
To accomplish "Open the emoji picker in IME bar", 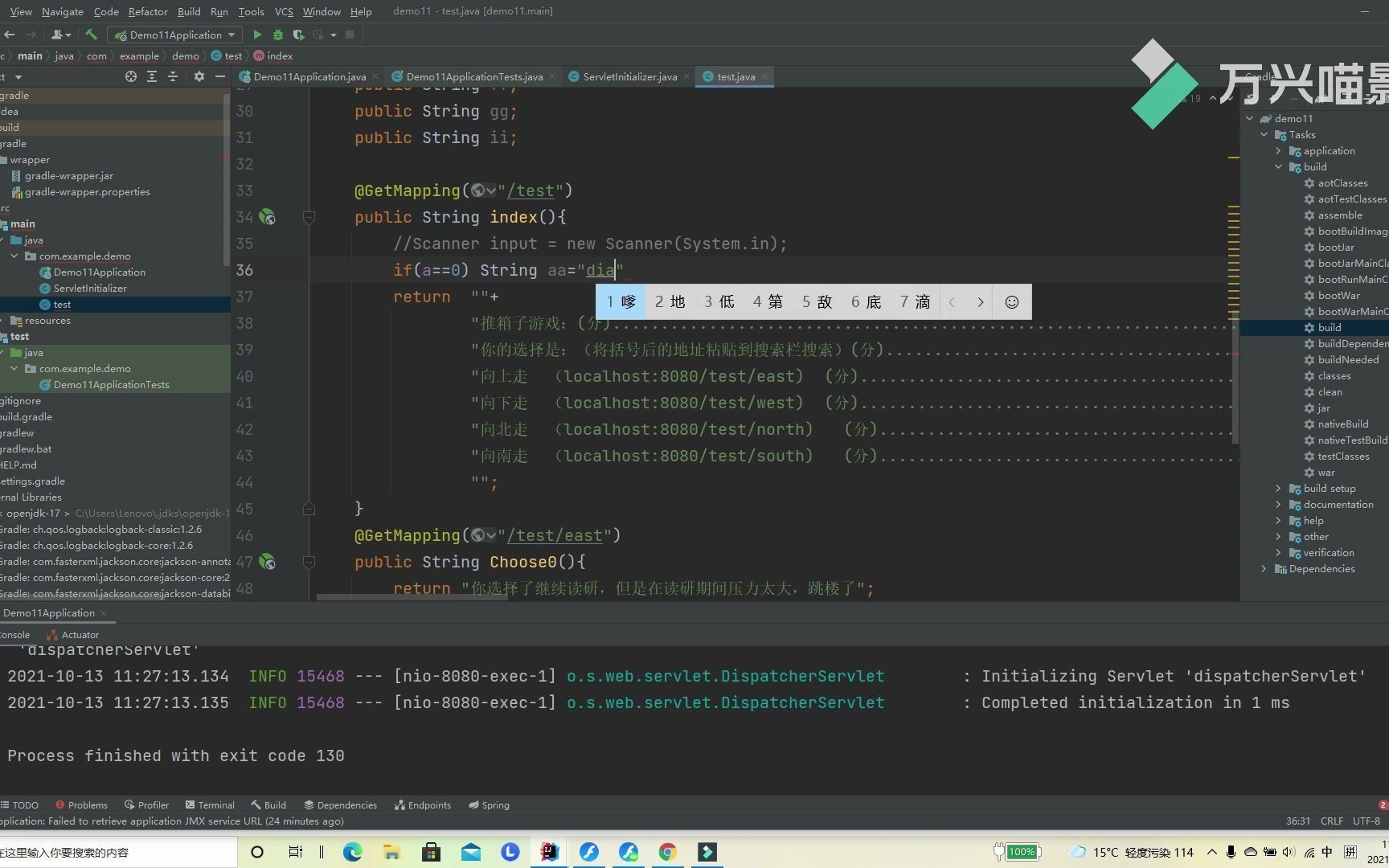I will tap(1012, 302).
